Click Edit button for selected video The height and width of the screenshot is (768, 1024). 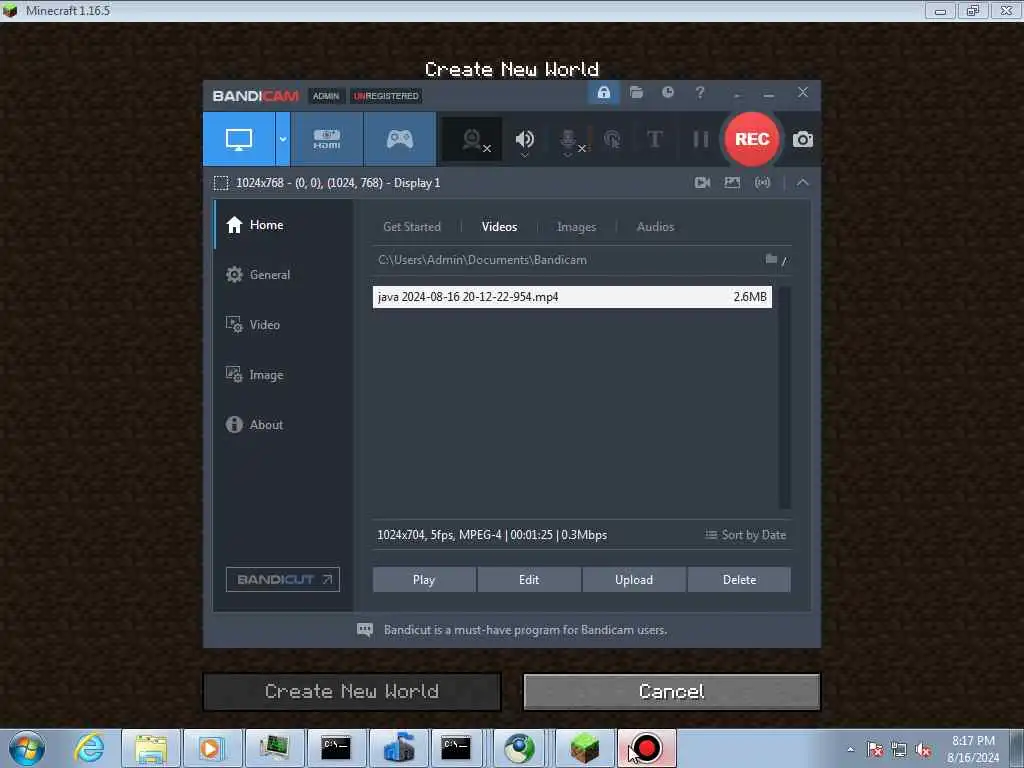click(x=529, y=580)
